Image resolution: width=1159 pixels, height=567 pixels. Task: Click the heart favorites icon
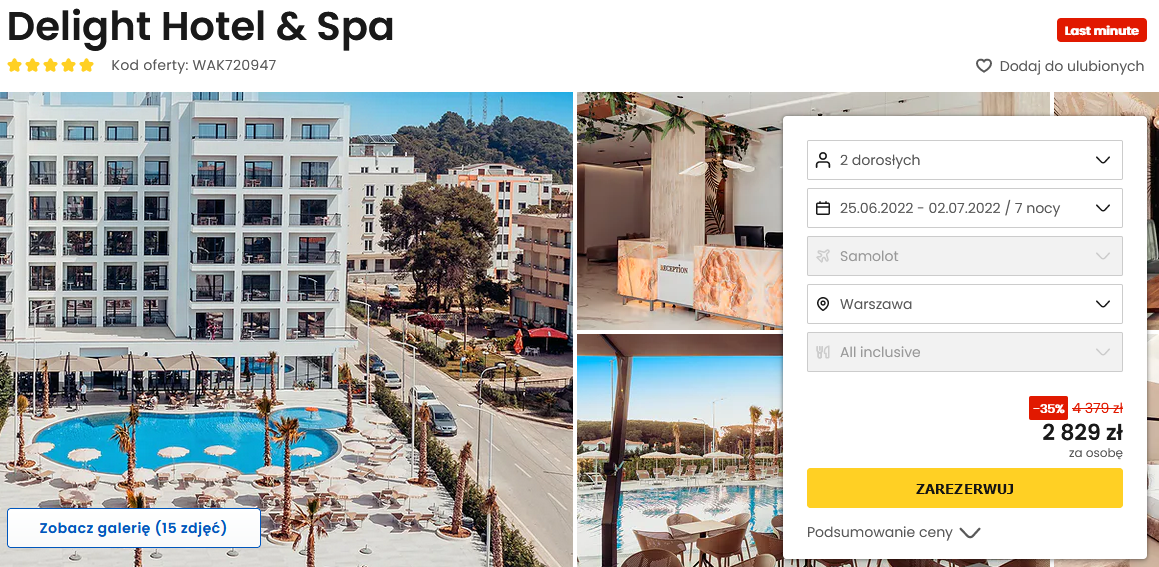984,67
